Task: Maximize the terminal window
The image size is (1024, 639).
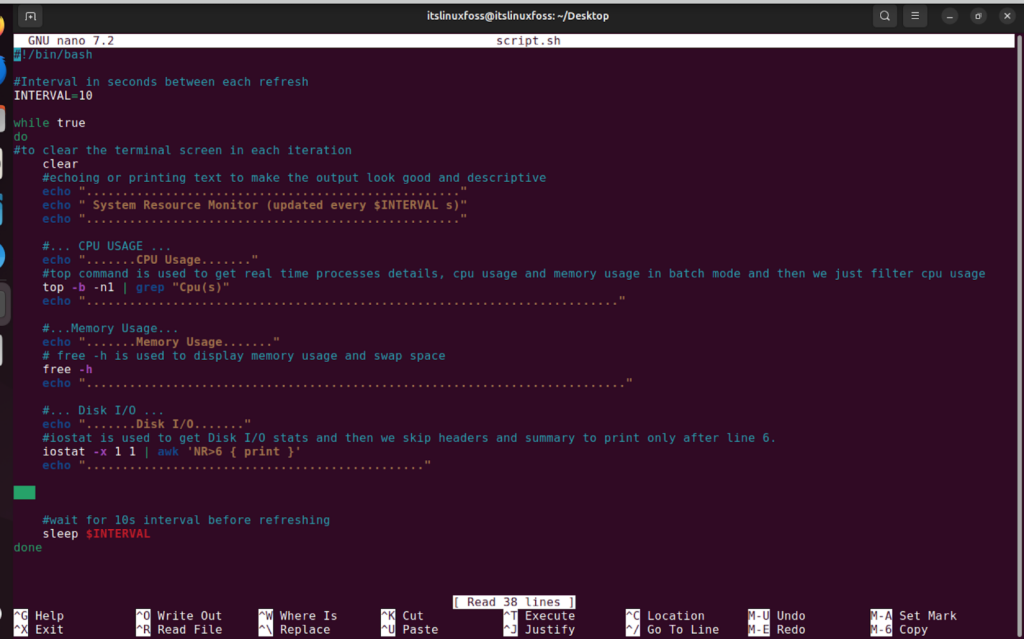Action: 978,16
